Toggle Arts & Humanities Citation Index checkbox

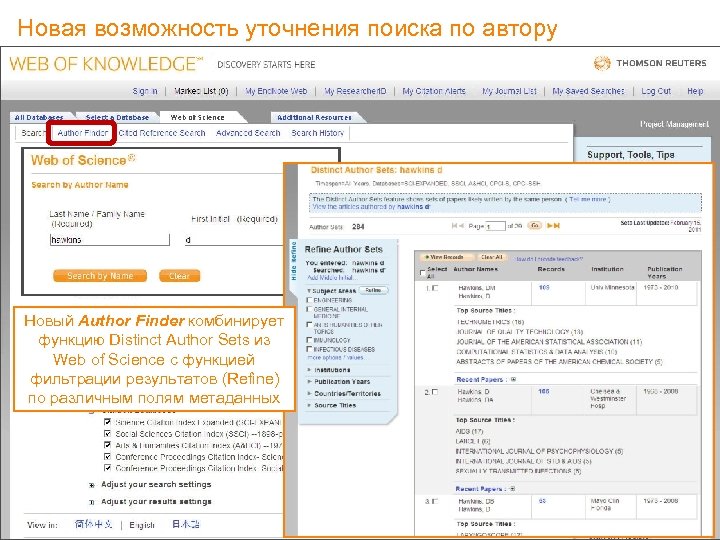pyautogui.click(x=107, y=445)
